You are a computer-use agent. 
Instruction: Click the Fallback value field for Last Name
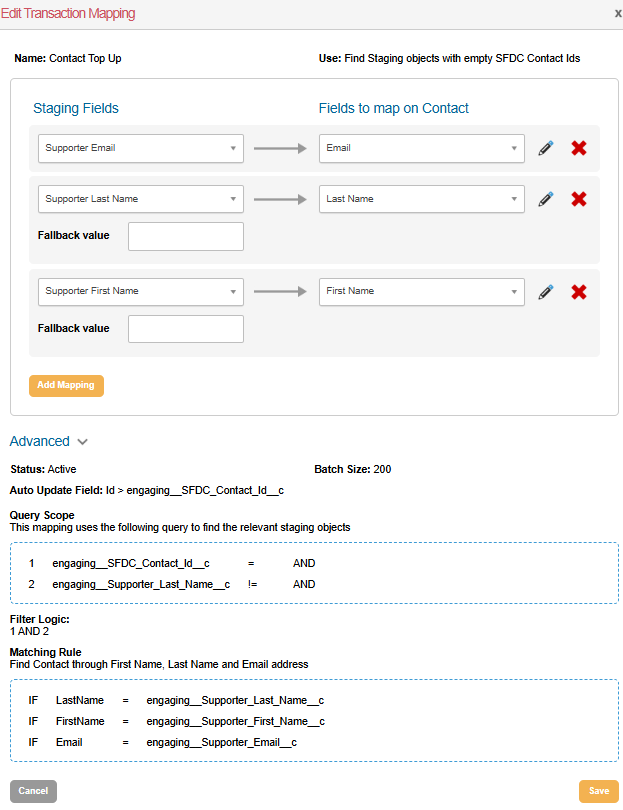[x=185, y=235]
